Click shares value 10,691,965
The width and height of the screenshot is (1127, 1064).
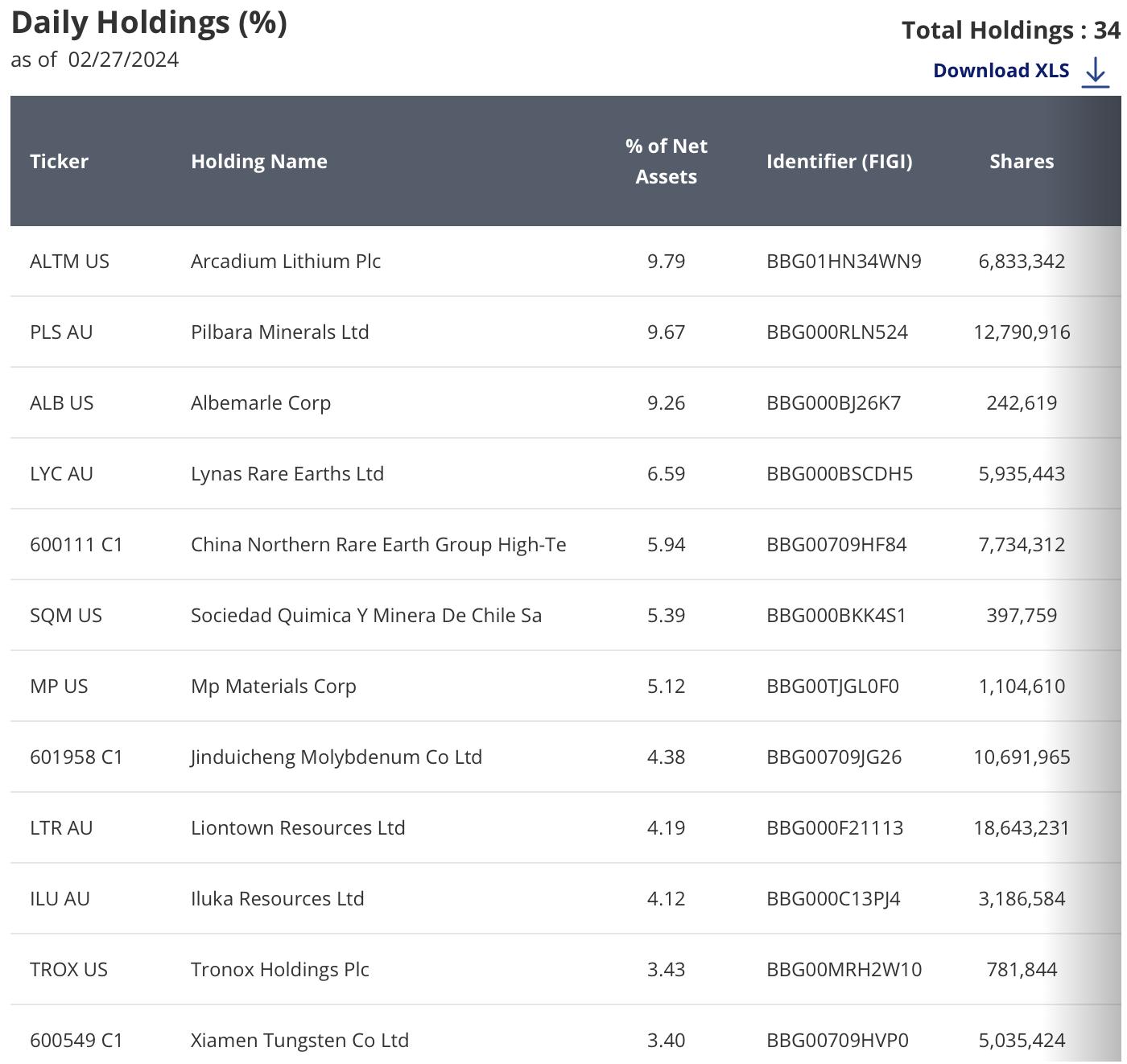[x=1022, y=757]
